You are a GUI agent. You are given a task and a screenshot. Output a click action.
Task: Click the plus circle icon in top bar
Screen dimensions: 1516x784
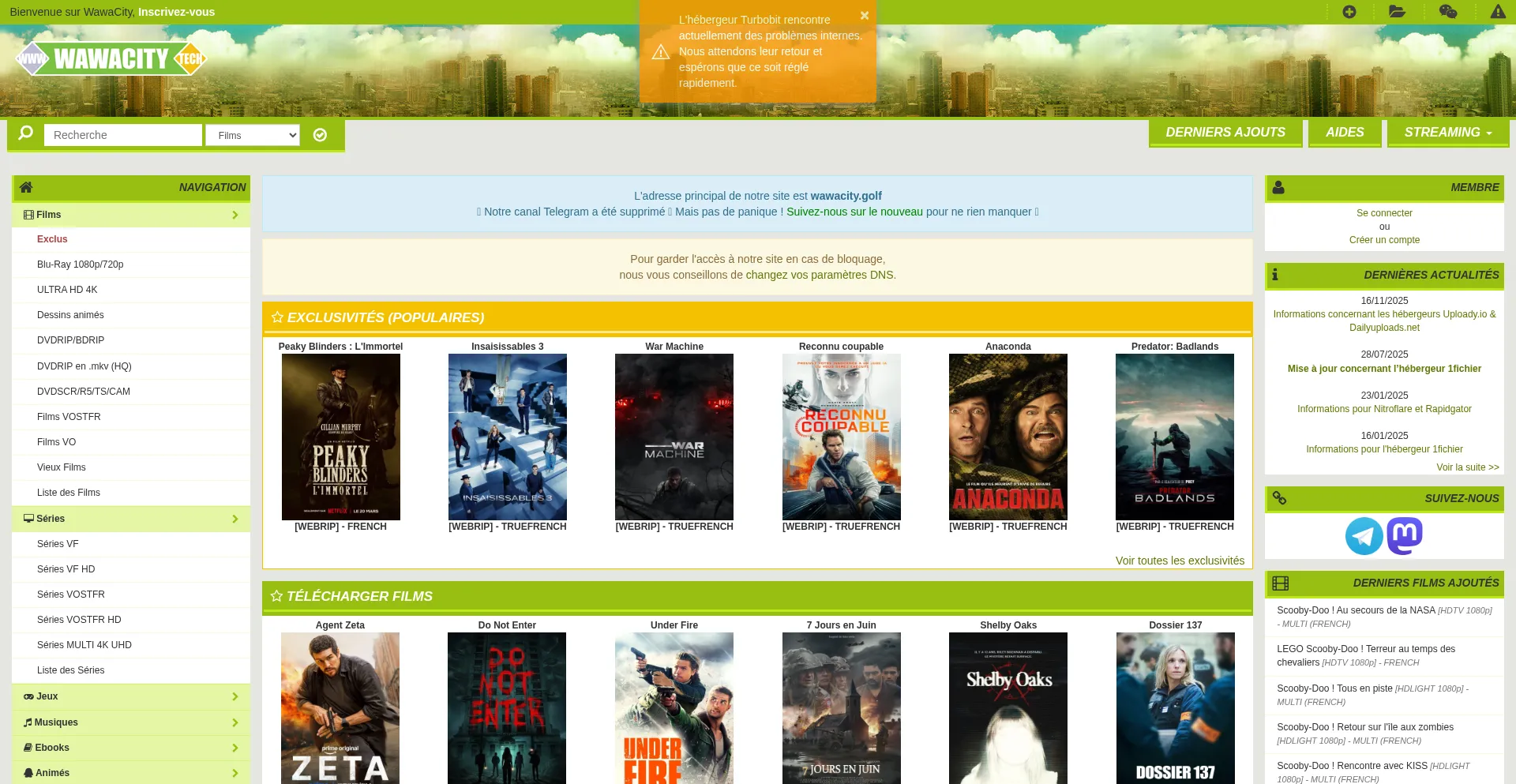(x=1349, y=12)
